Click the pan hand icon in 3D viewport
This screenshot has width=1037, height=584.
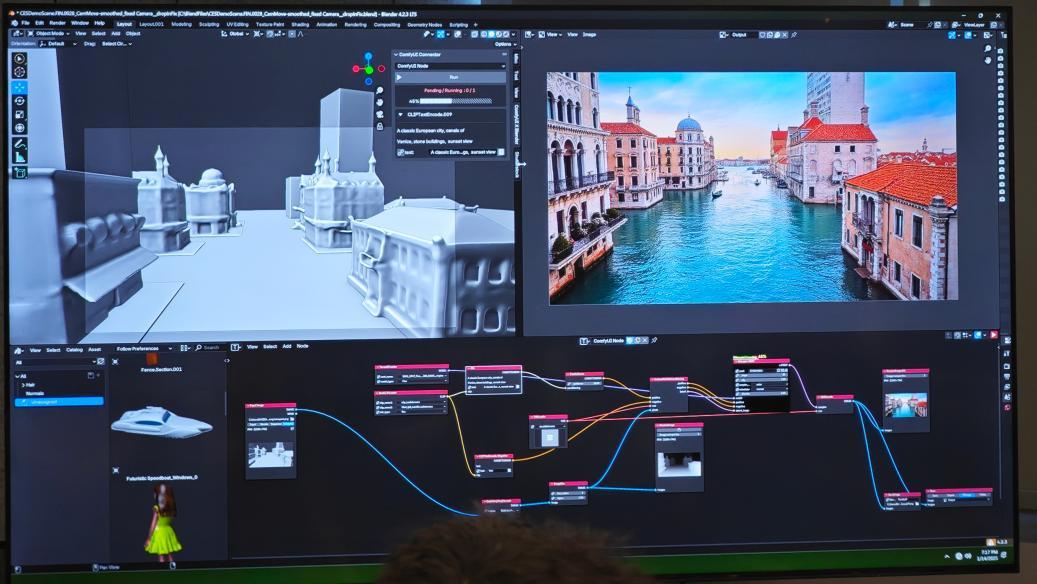point(379,103)
